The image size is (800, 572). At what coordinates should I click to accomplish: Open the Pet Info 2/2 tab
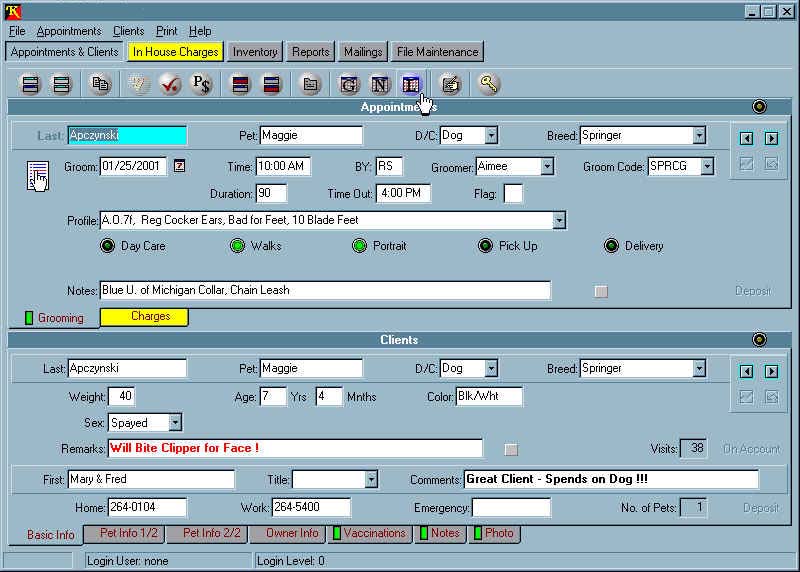click(x=208, y=534)
